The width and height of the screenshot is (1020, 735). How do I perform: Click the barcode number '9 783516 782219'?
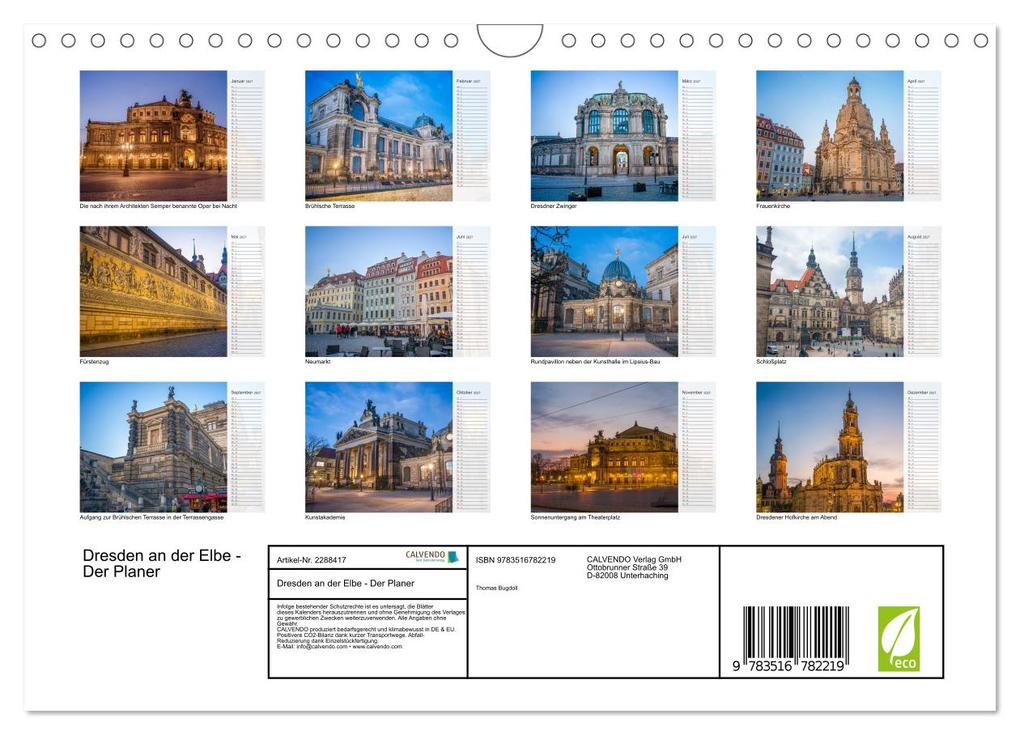788,666
